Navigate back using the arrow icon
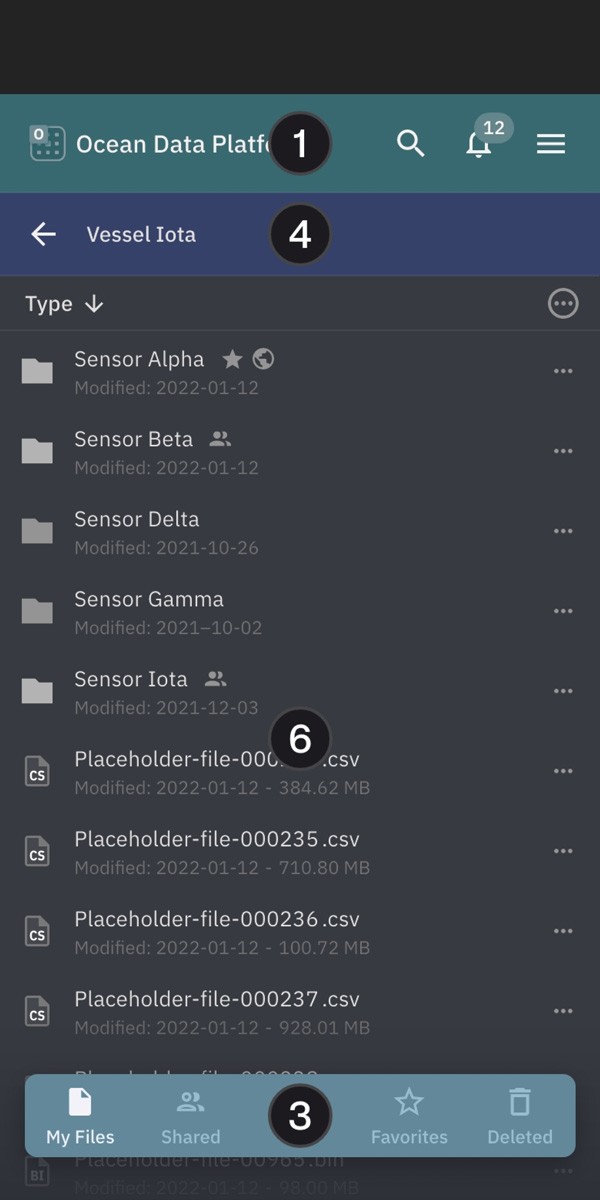Image resolution: width=600 pixels, height=1200 pixels. coord(43,234)
